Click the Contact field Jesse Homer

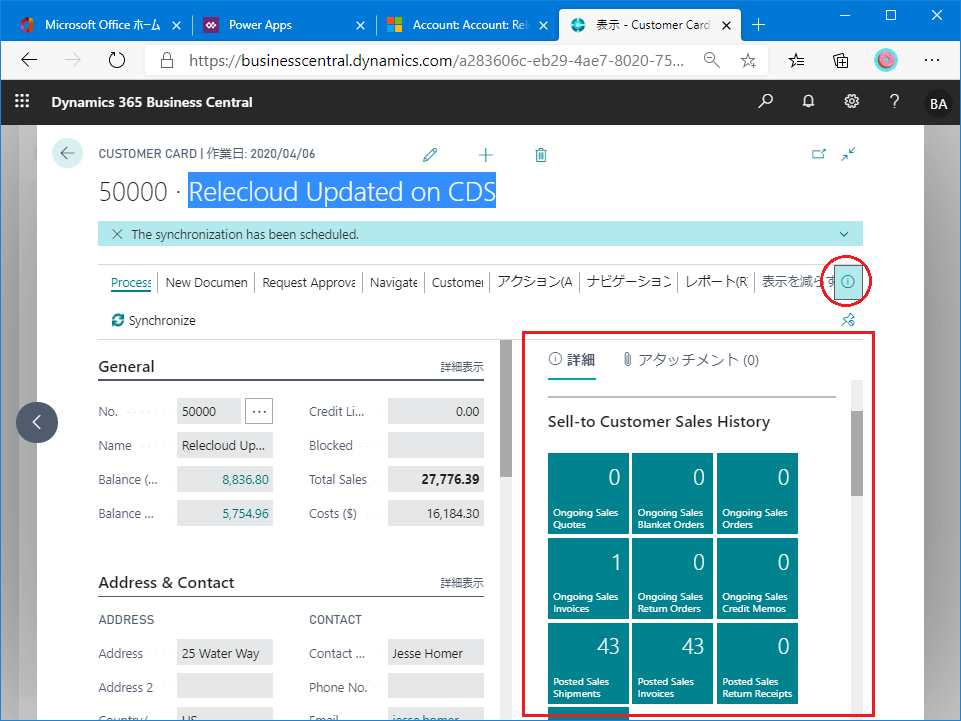click(436, 654)
